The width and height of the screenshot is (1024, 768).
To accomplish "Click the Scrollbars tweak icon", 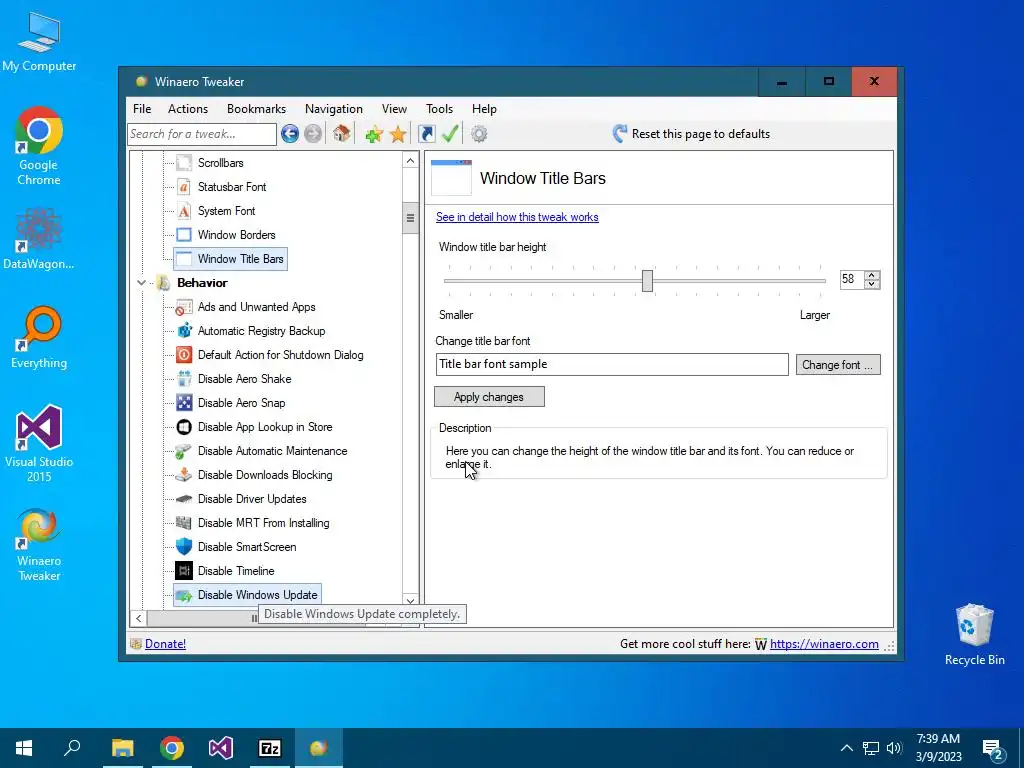I will coord(184,163).
